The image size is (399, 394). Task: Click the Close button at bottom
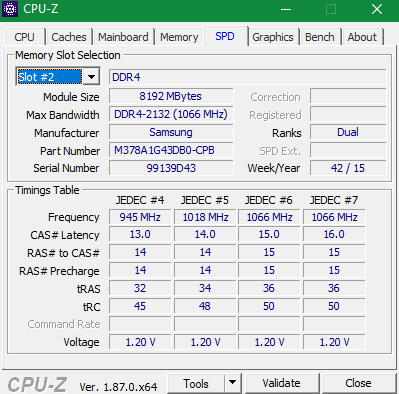point(359,383)
